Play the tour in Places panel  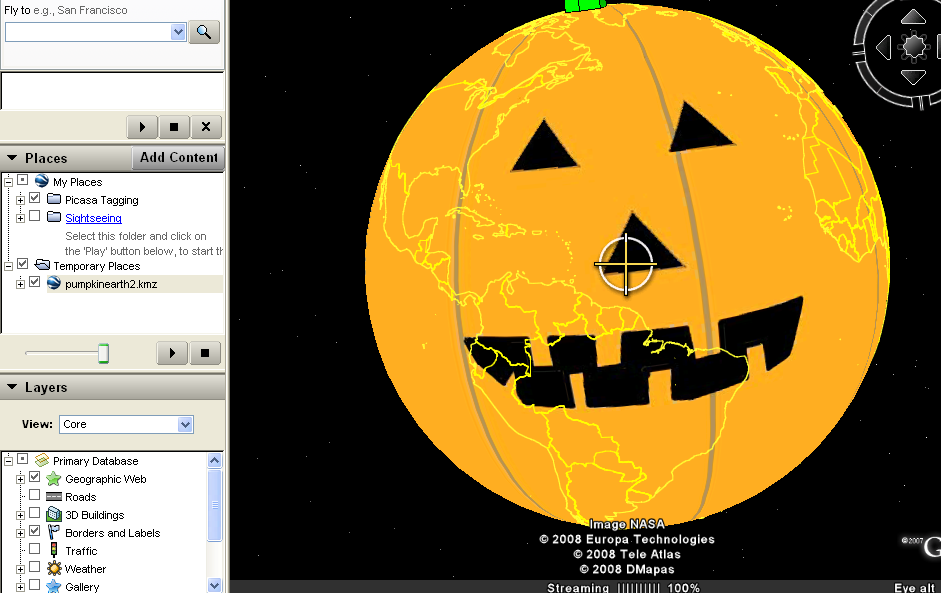pos(172,353)
